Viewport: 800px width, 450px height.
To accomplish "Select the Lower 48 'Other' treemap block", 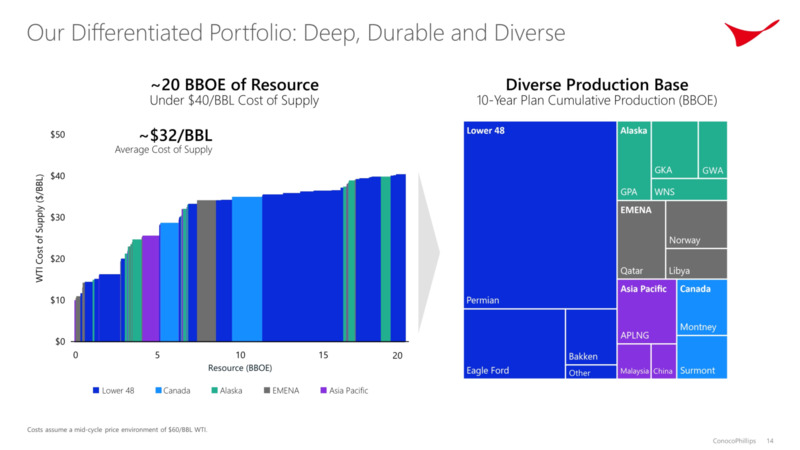I will click(x=591, y=372).
